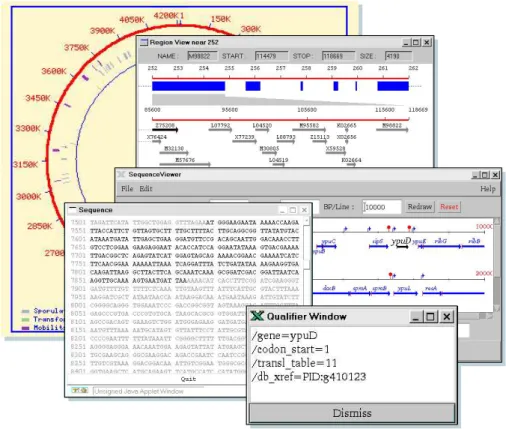506x429 pixels.
Task: Click the 3300K label on circular map
Action: pyautogui.click(x=28, y=128)
